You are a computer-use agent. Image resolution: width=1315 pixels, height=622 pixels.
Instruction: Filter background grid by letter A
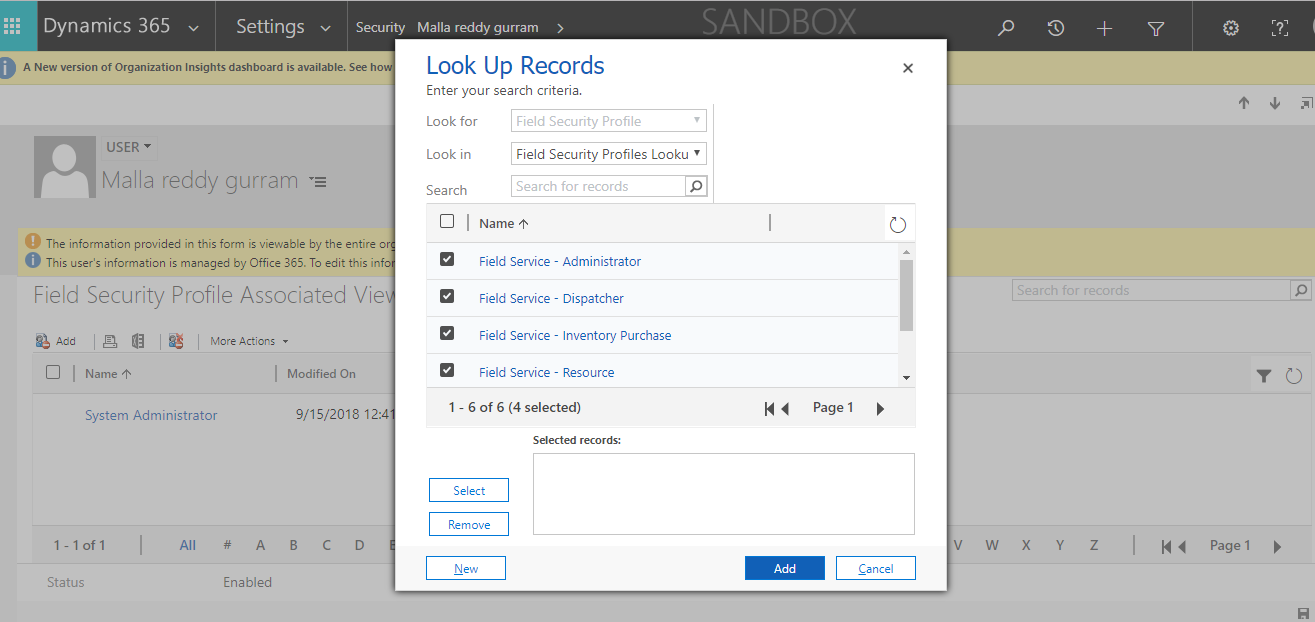[261, 545]
